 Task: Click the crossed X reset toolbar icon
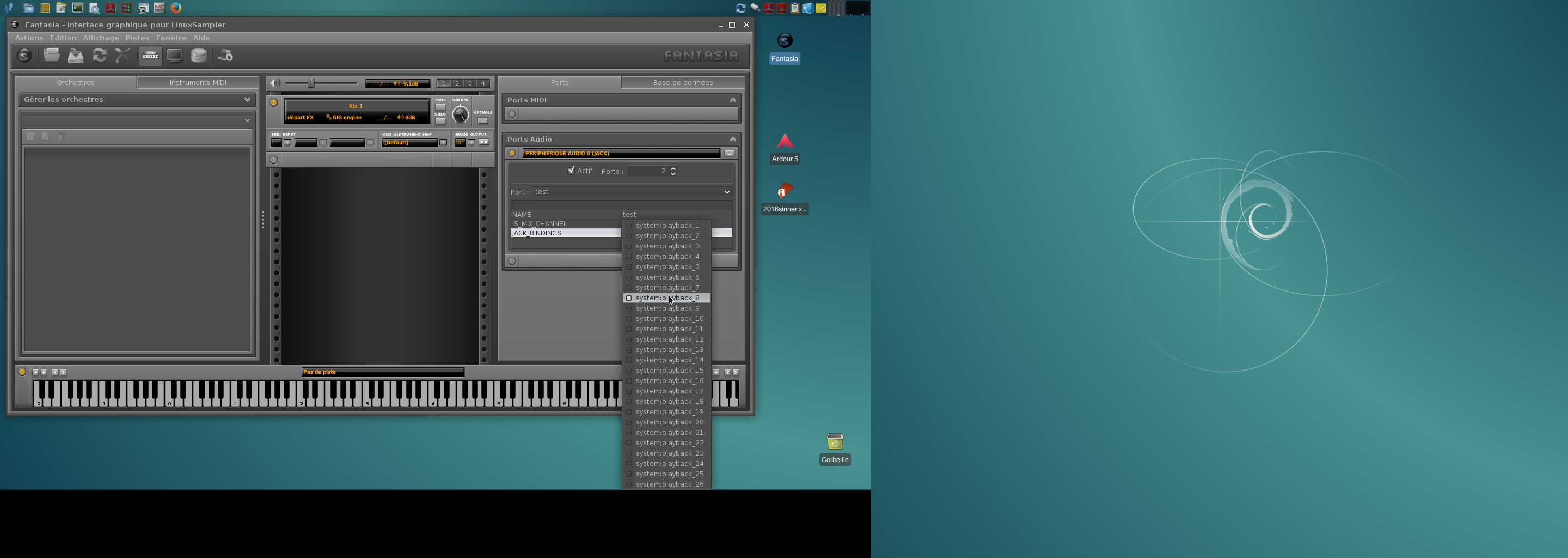[x=122, y=56]
